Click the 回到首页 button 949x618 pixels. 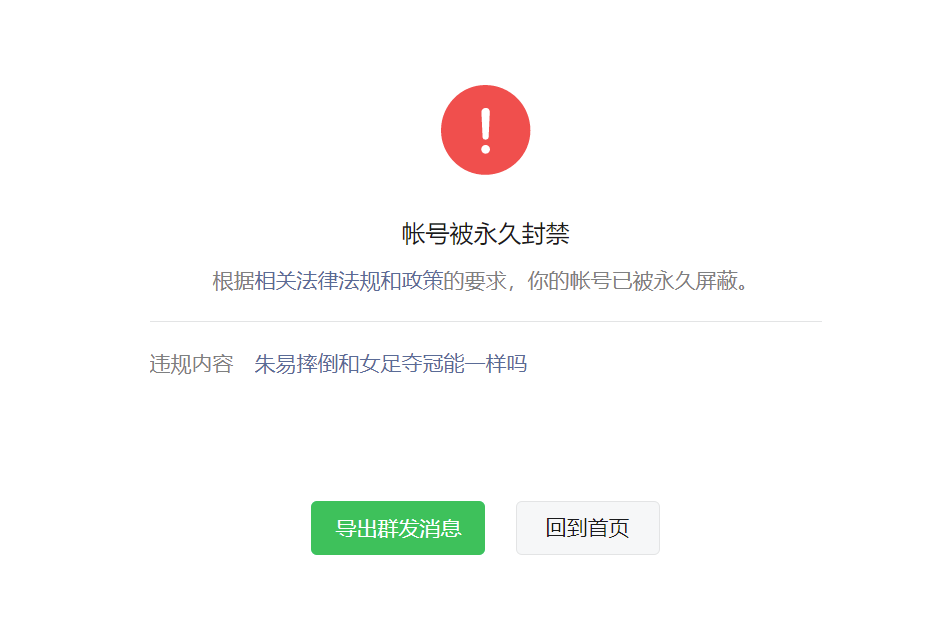click(x=588, y=528)
